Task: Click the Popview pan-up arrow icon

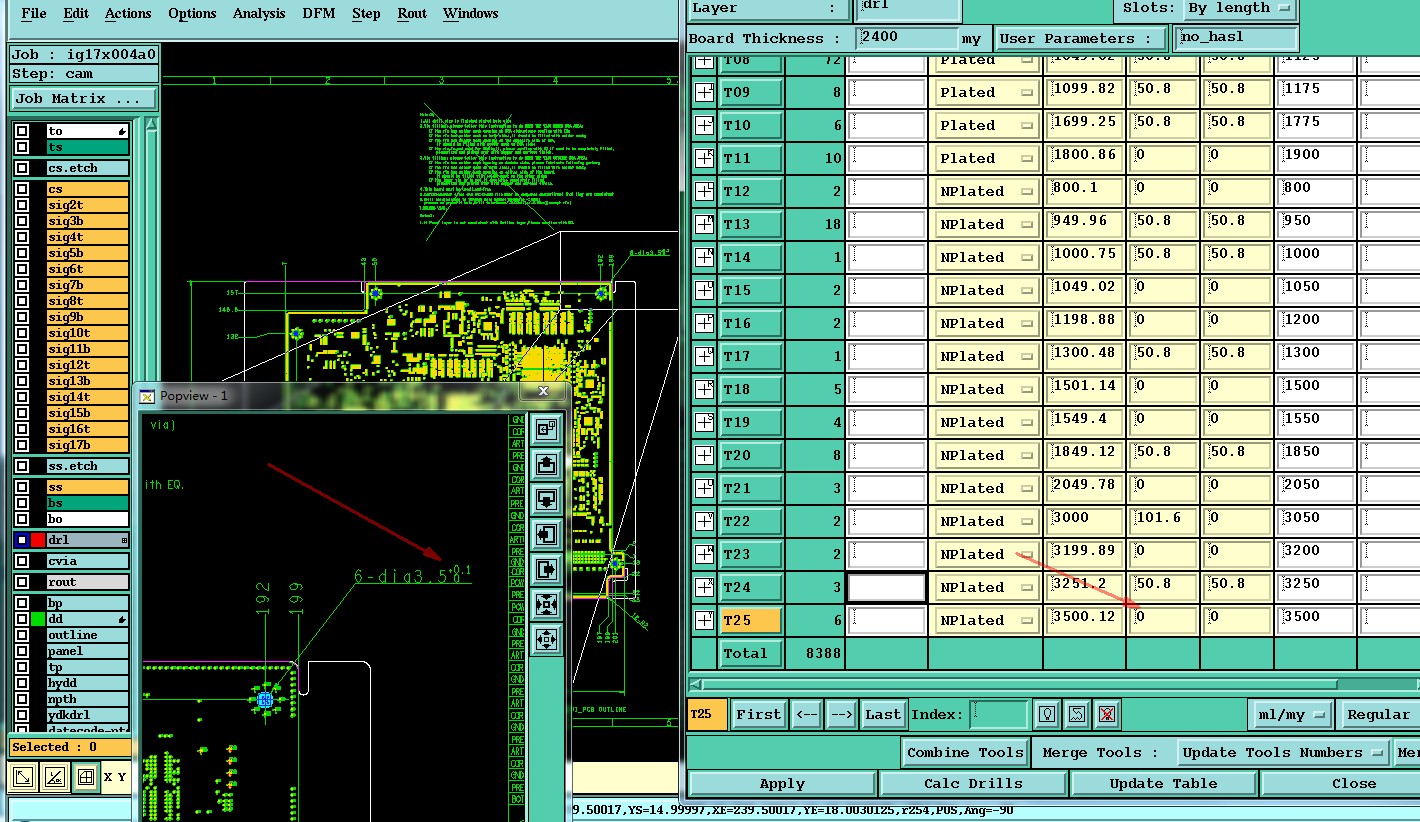Action: 546,464
